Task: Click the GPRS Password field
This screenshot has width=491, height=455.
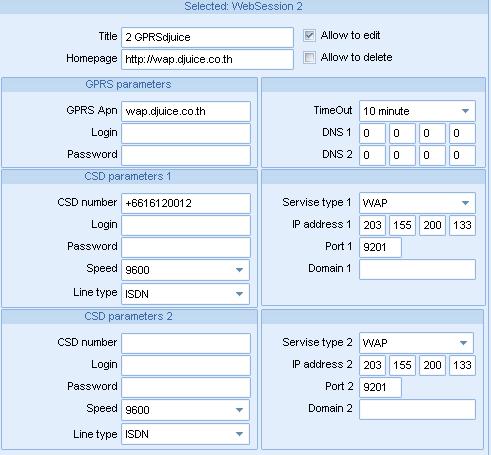Action: tap(186, 155)
